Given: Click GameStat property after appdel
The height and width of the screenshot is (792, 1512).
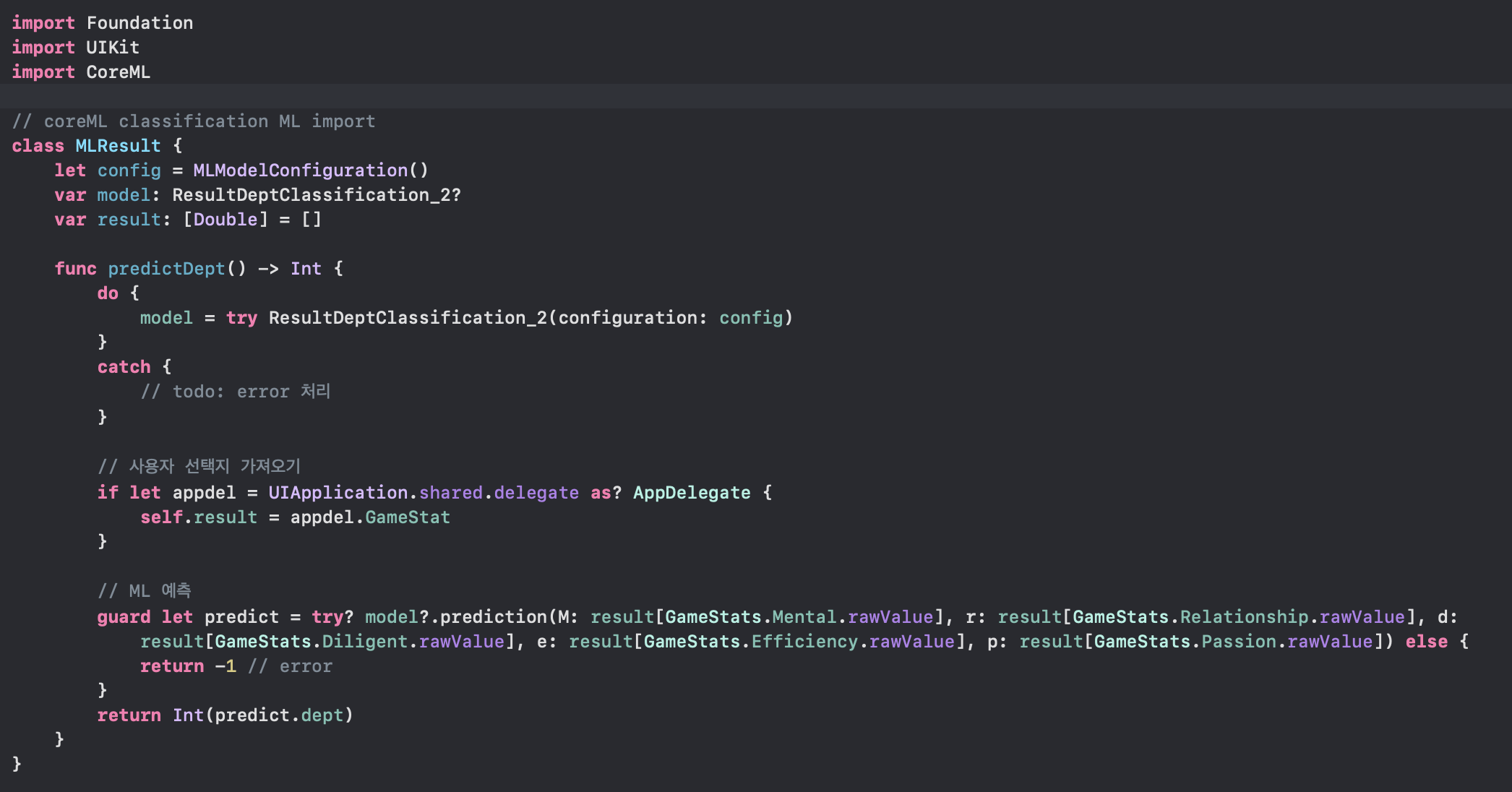Looking at the screenshot, I should pyautogui.click(x=407, y=517).
